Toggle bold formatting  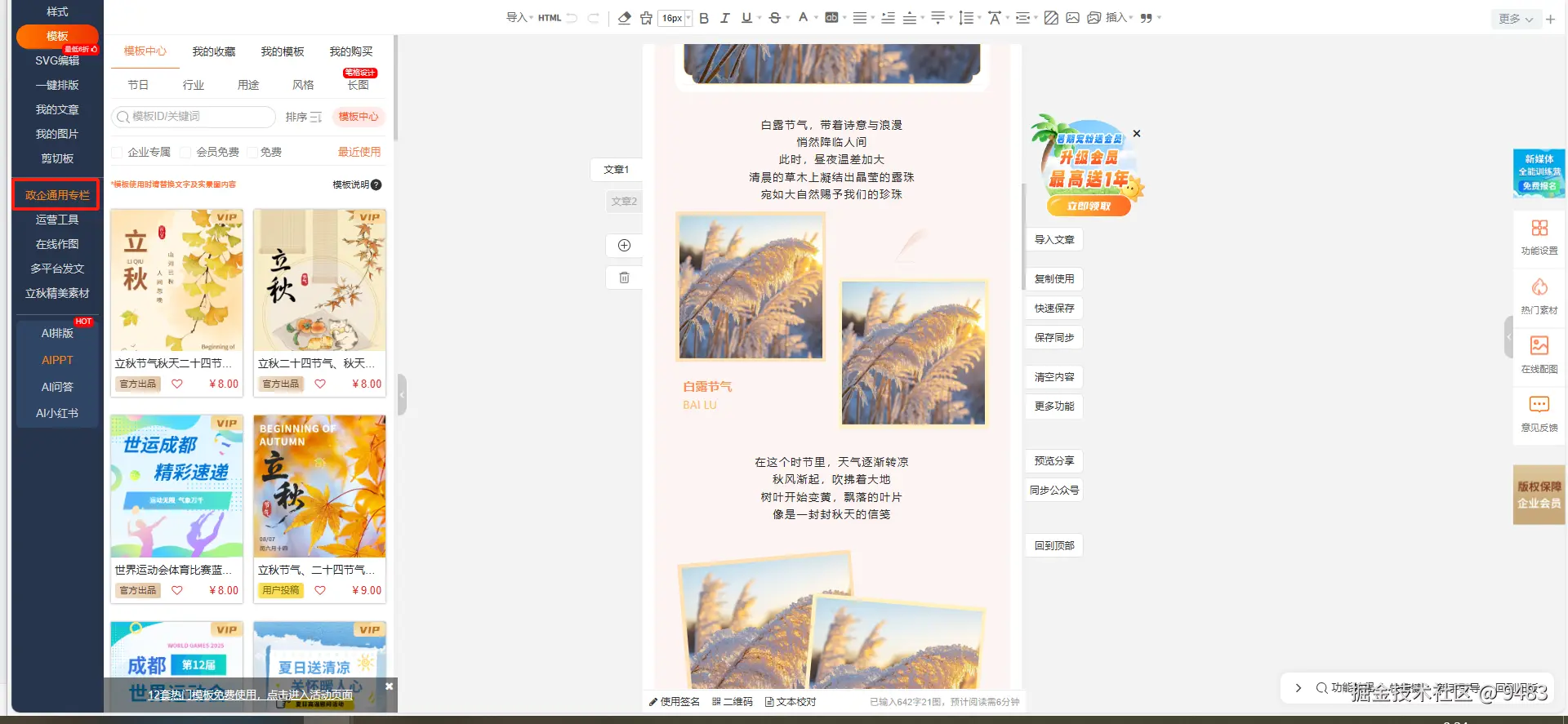click(x=704, y=18)
